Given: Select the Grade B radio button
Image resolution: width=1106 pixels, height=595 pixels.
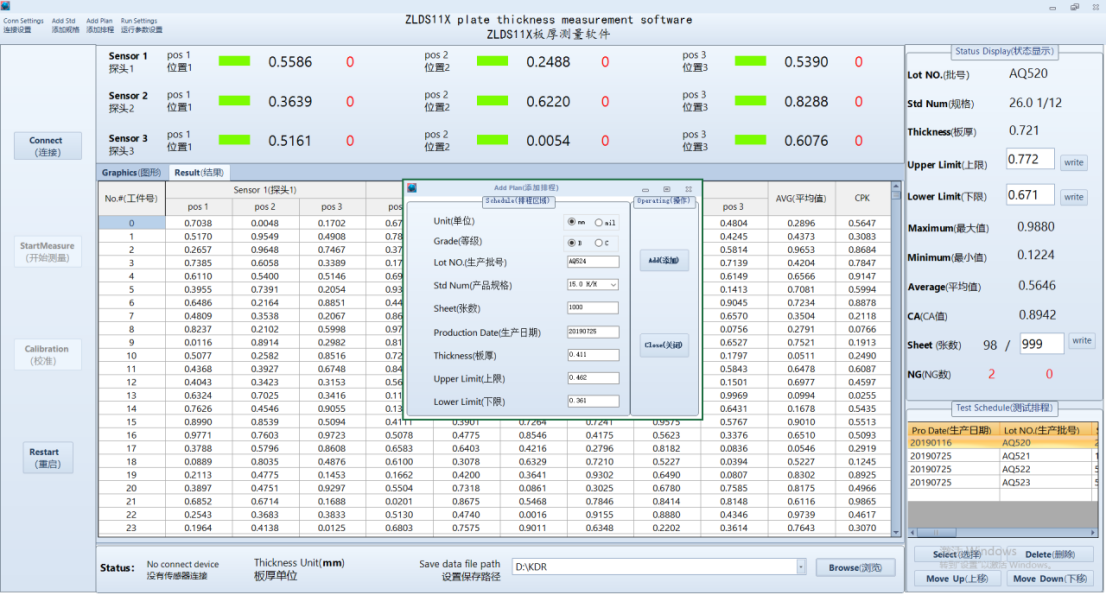Looking at the screenshot, I should click(571, 243).
